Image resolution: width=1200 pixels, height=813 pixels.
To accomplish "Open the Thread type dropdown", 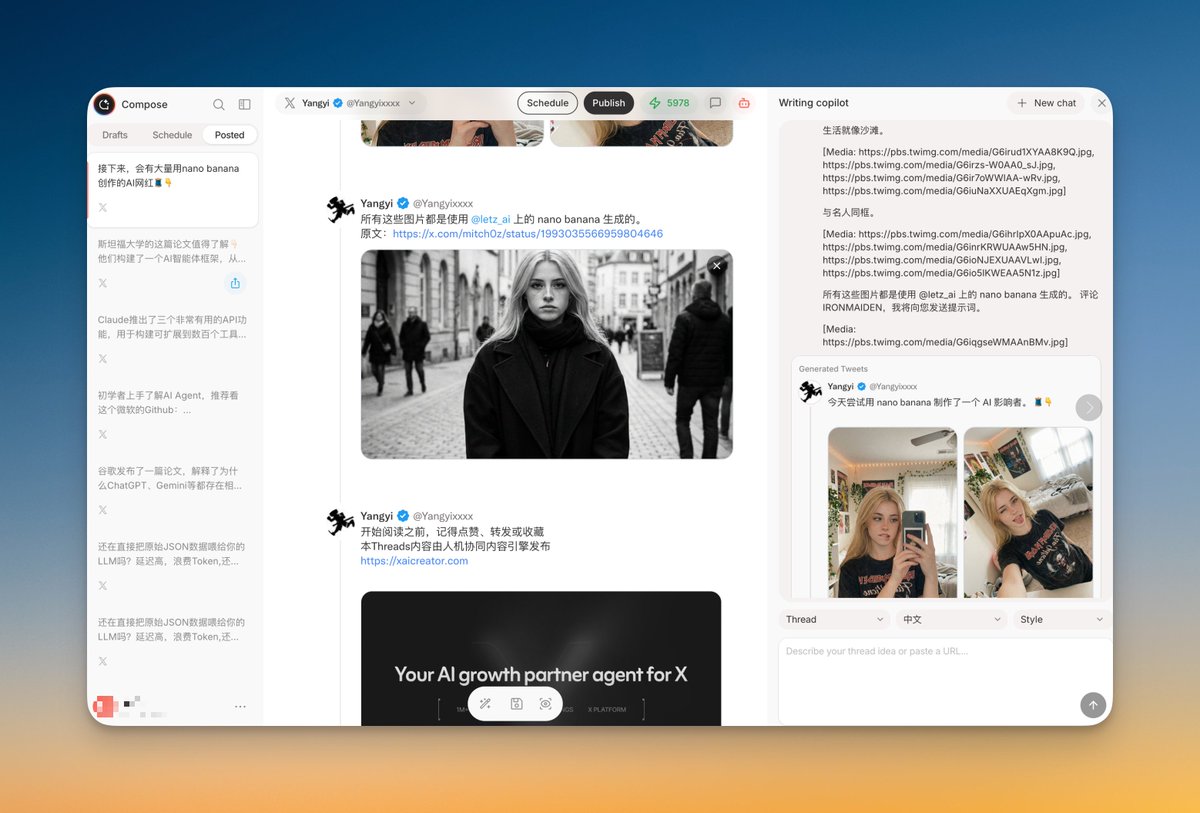I will point(835,619).
